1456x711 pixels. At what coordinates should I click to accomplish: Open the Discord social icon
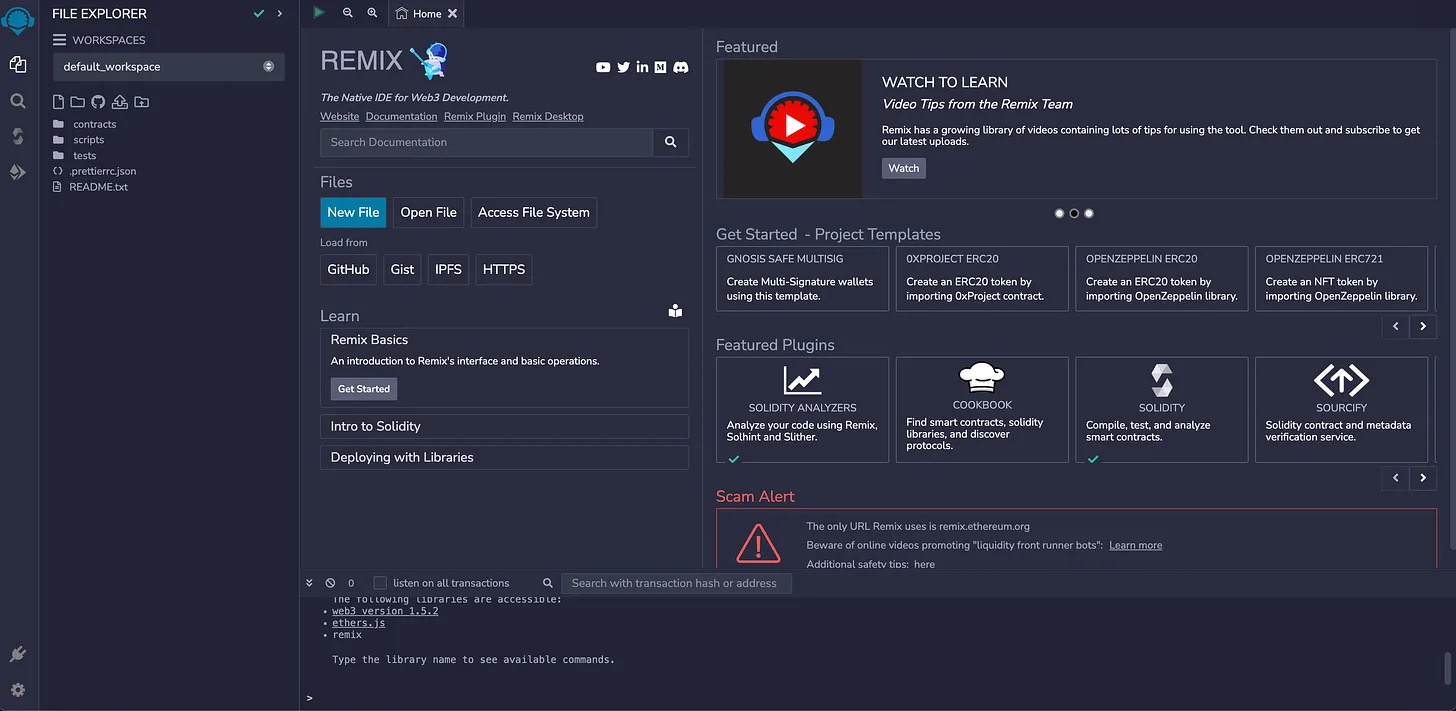pos(681,67)
